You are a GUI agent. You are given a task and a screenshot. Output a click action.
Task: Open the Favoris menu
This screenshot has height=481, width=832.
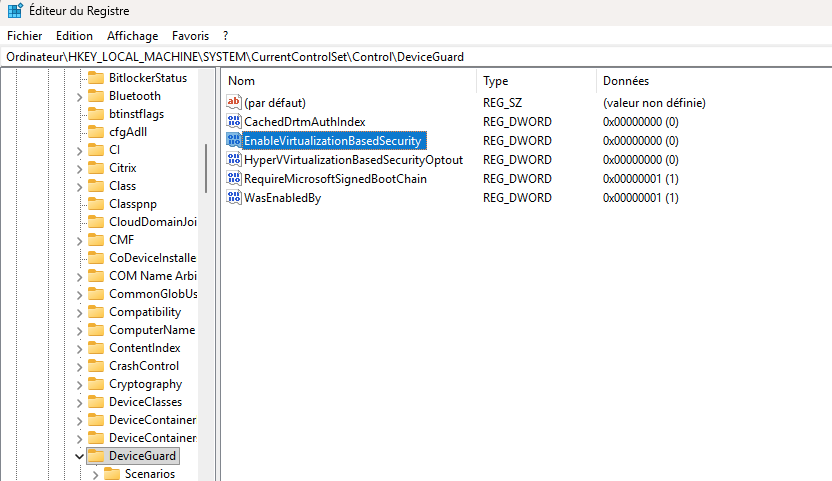[190, 35]
